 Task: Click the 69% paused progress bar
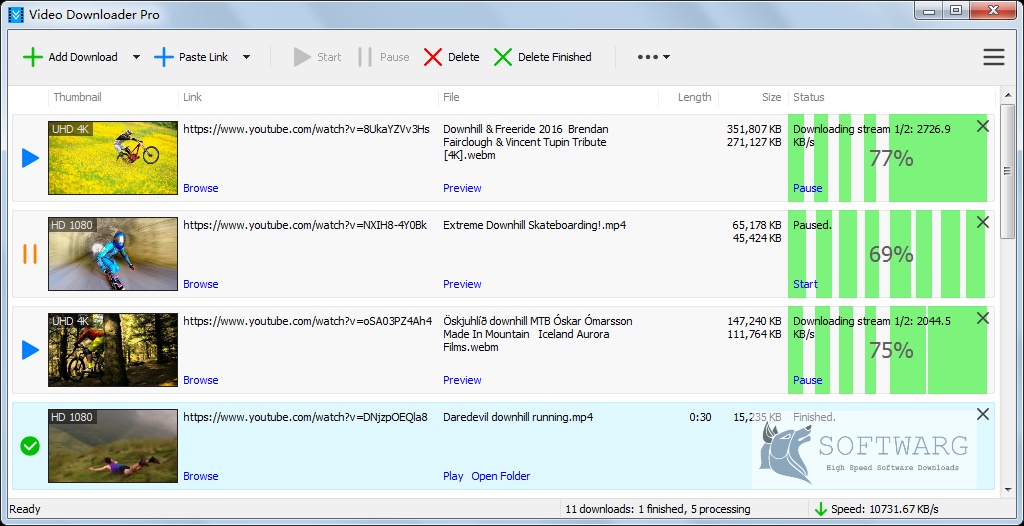click(891, 254)
